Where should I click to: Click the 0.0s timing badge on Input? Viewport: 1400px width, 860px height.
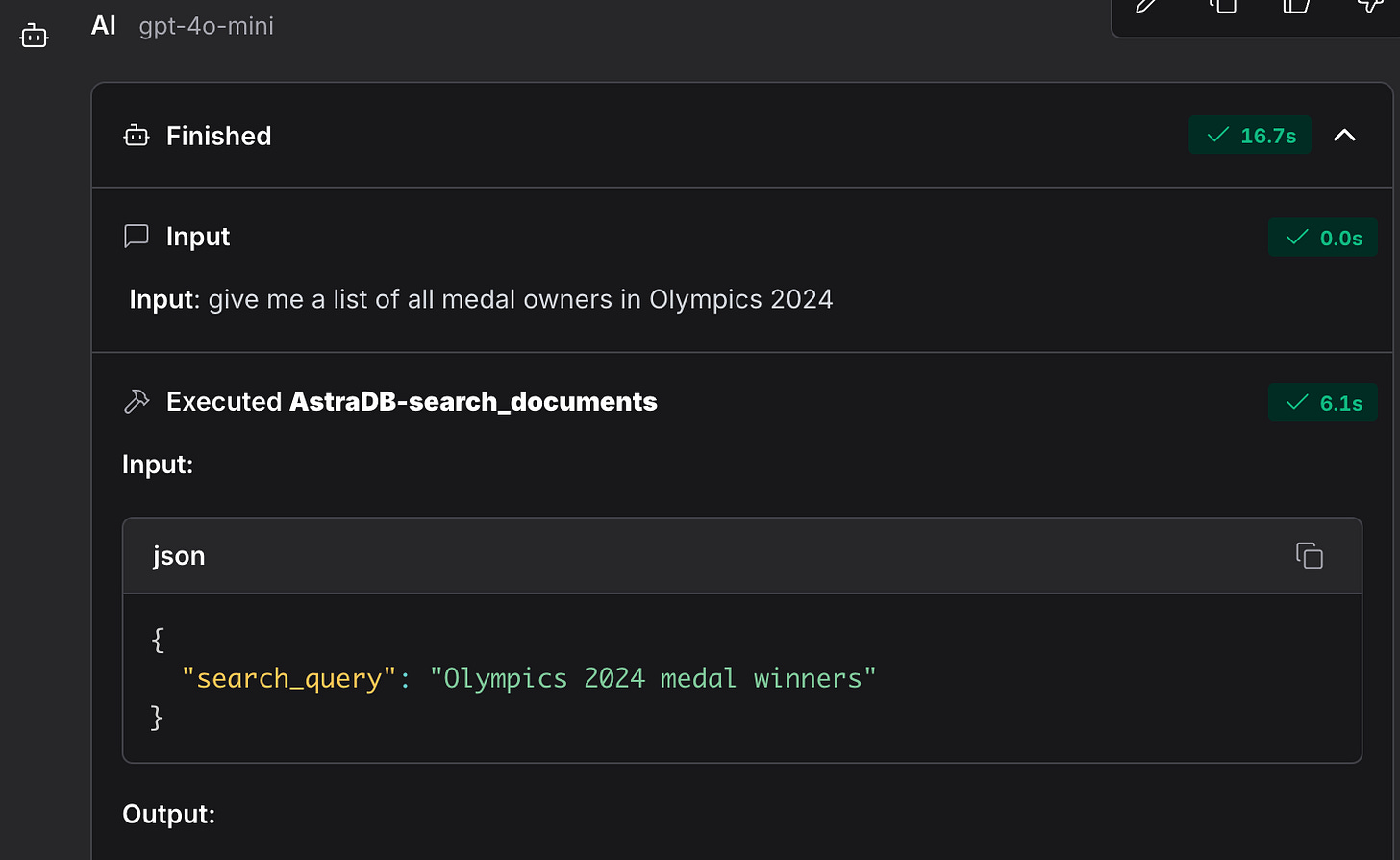click(1323, 238)
